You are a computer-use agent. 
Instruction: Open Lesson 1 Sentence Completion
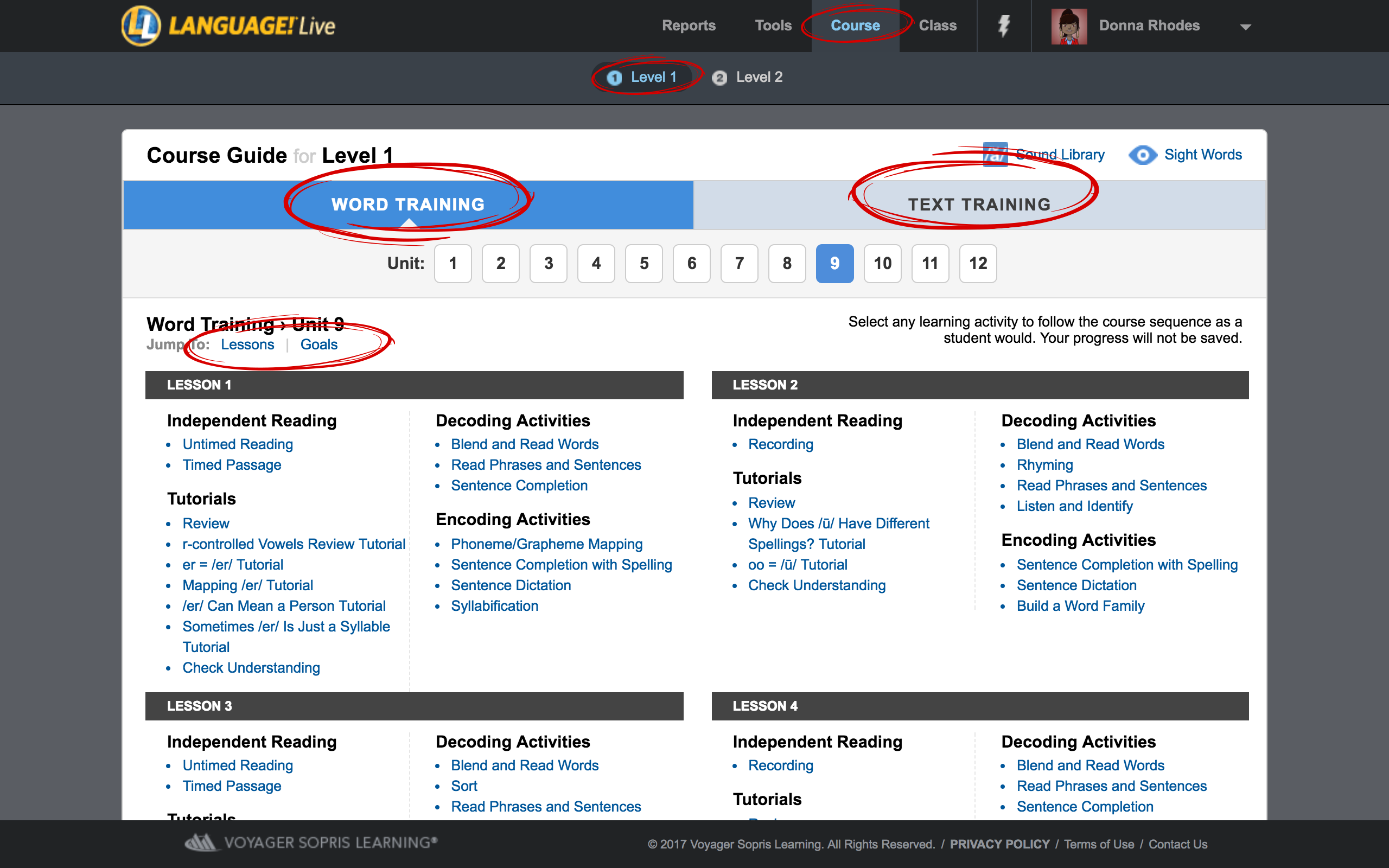(x=519, y=486)
